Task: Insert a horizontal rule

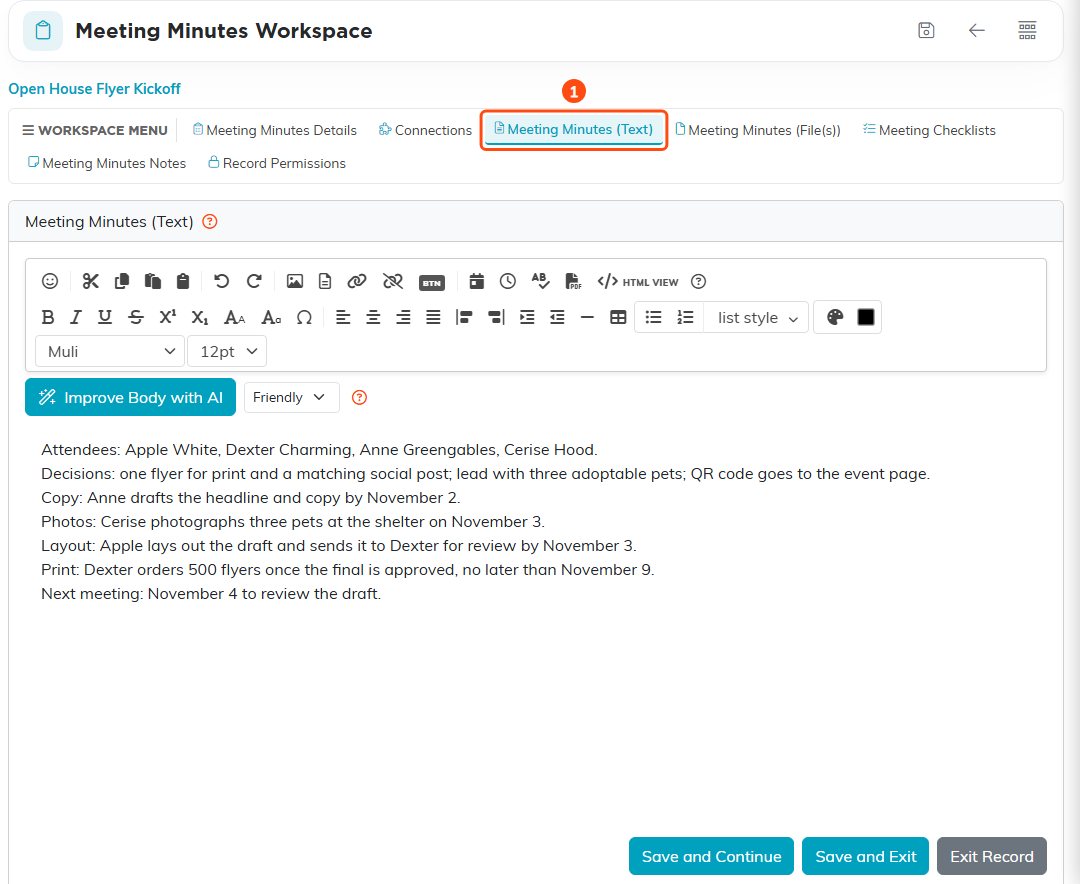Action: 587,317
